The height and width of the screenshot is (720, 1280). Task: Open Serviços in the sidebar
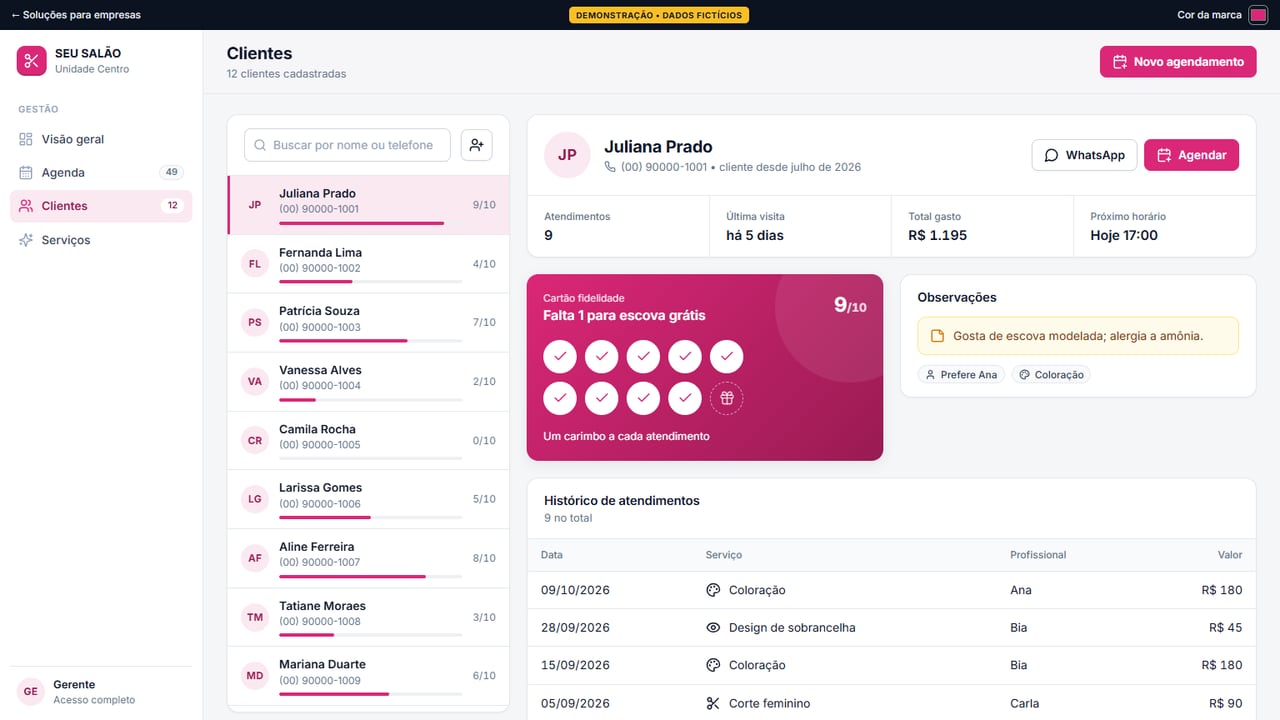[x=101, y=240]
